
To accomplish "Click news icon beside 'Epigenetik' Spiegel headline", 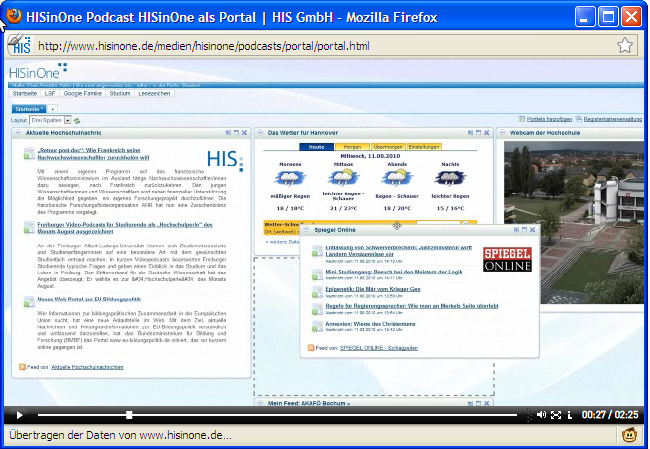I will click(317, 292).
